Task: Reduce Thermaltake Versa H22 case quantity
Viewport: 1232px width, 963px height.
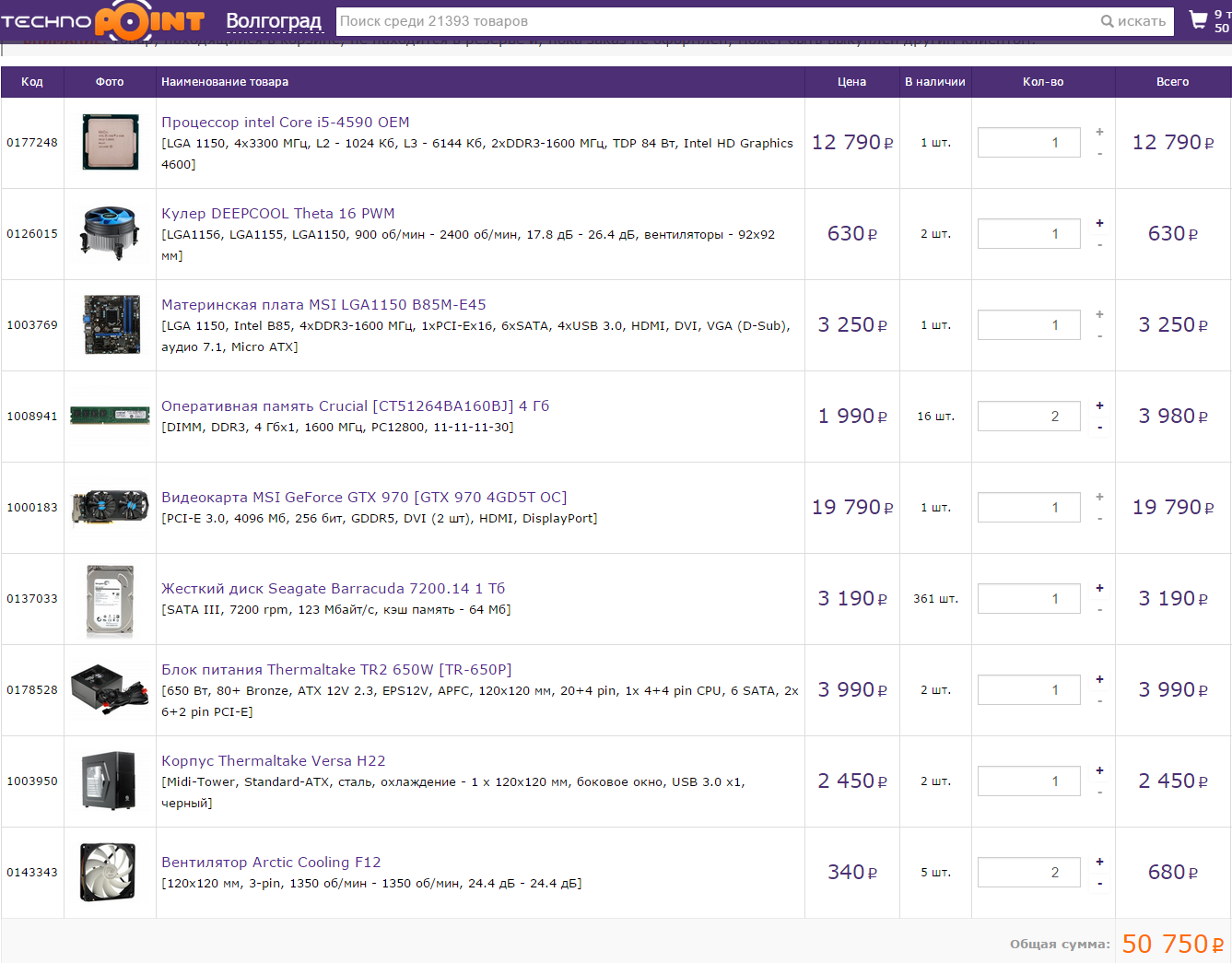Action: [x=1099, y=793]
